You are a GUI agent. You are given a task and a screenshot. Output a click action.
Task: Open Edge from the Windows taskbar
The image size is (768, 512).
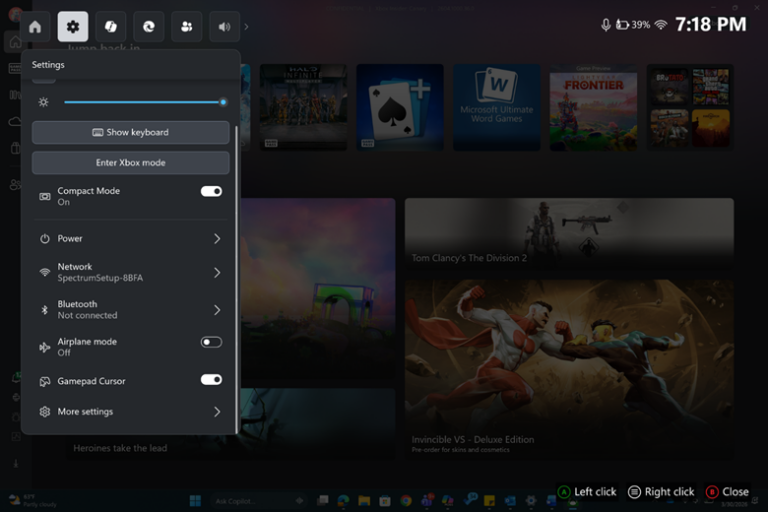click(x=343, y=500)
